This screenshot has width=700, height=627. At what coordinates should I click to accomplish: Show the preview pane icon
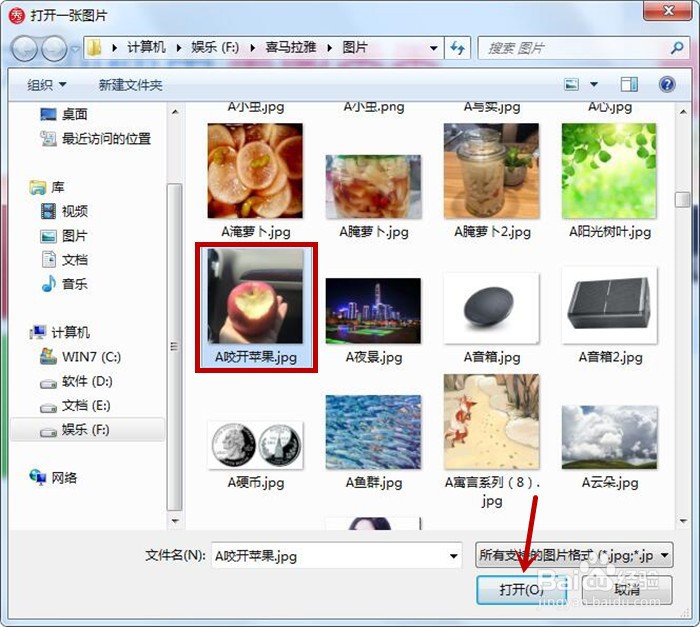[629, 84]
